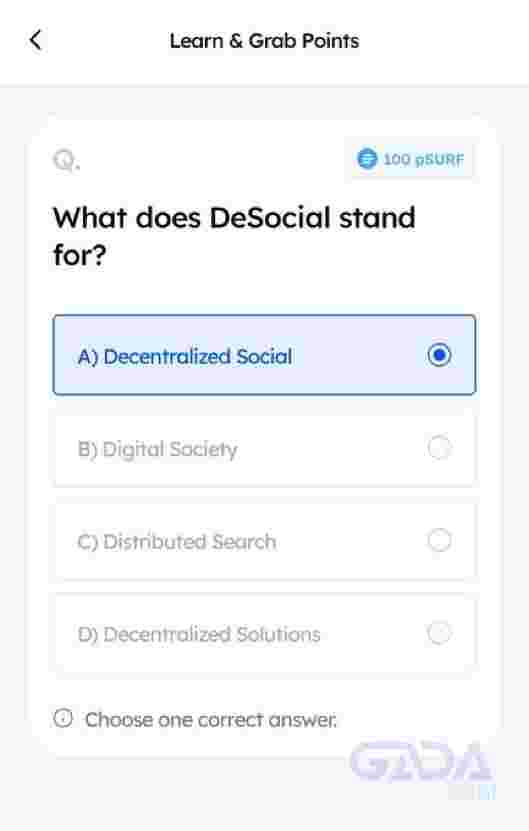The width and height of the screenshot is (529, 831).
Task: Tap the GADA watermark logo
Action: [421, 763]
